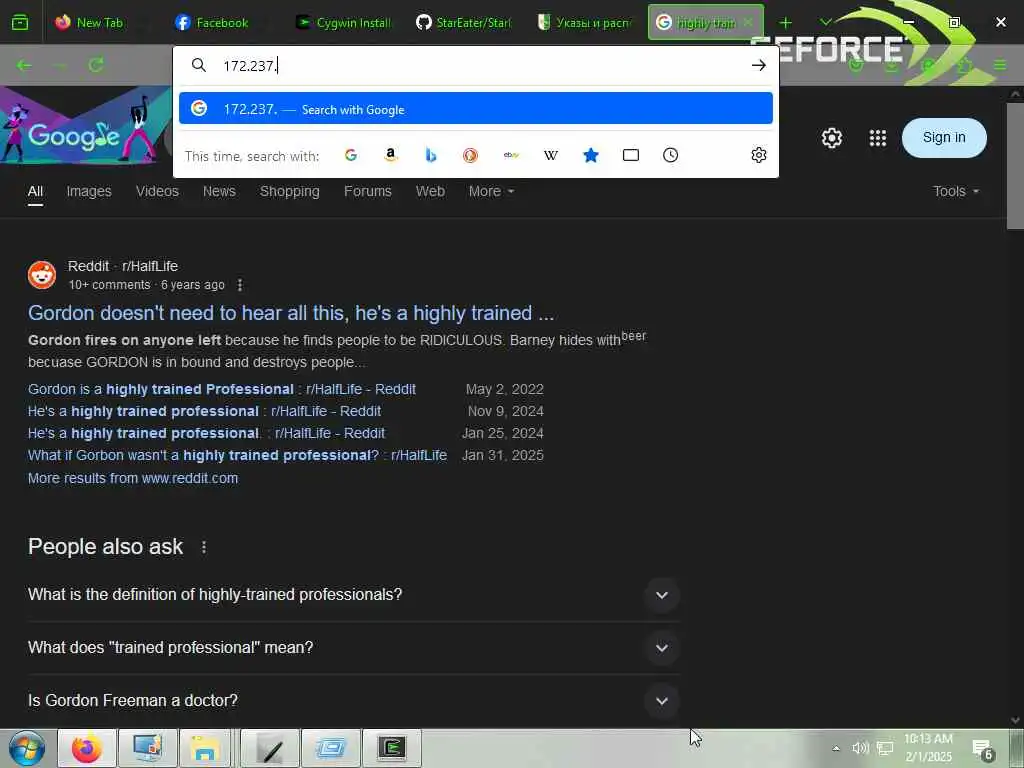Viewport: 1024px width, 768px height.
Task: Switch to the StarEater GitHub tab
Action: (x=464, y=23)
